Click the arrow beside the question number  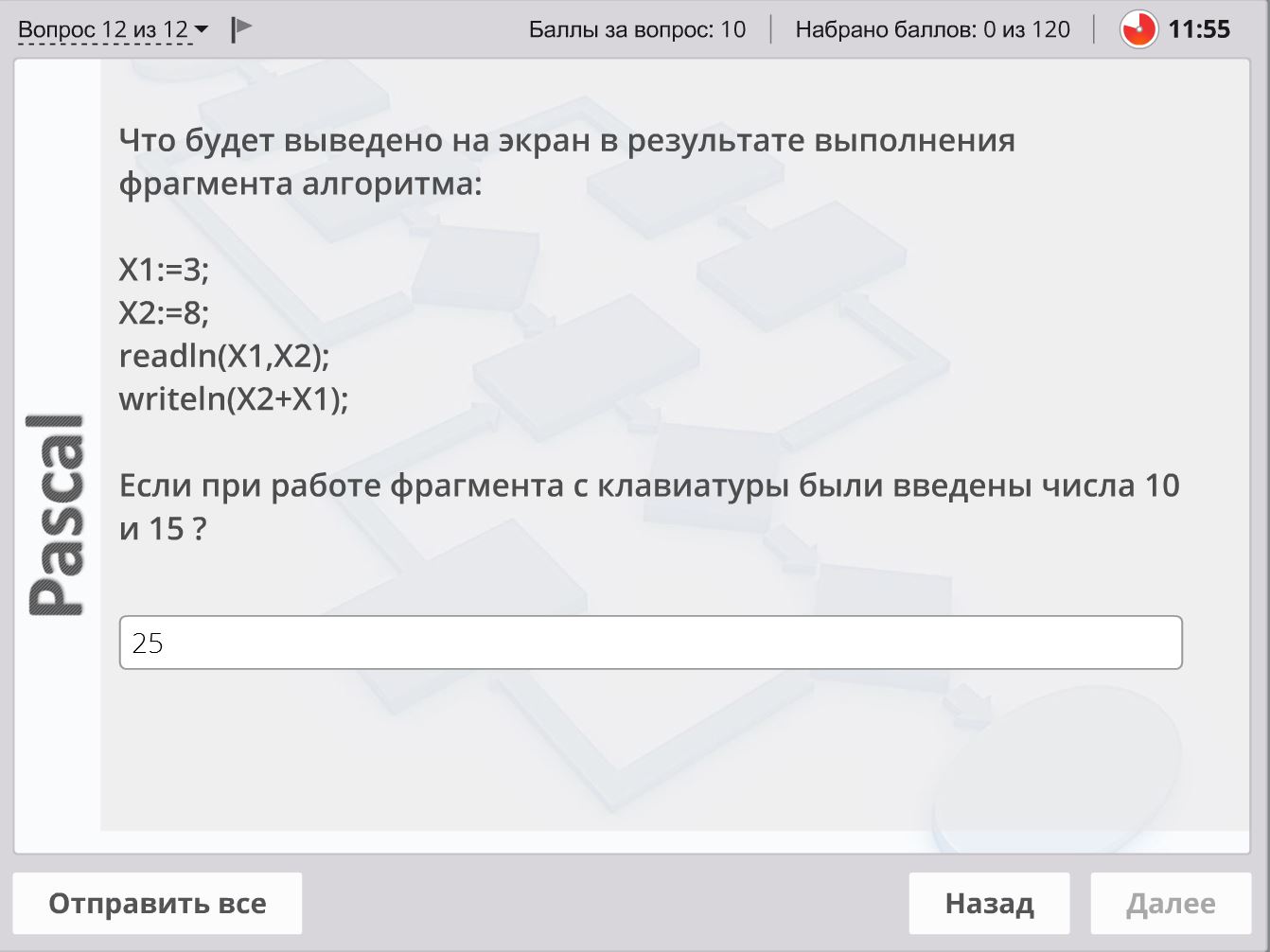click(x=202, y=30)
